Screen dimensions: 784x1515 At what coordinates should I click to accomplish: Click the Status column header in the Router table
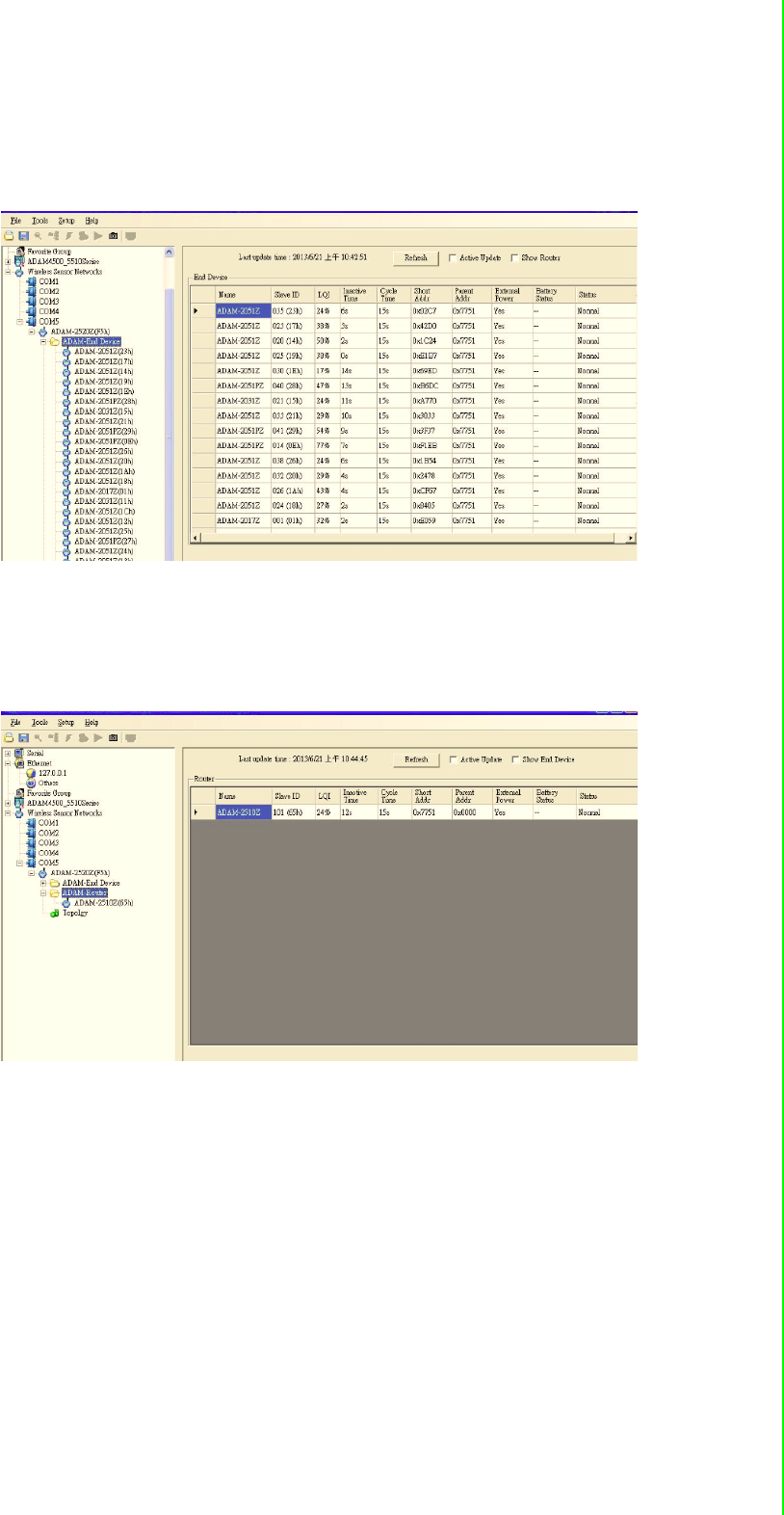point(607,796)
